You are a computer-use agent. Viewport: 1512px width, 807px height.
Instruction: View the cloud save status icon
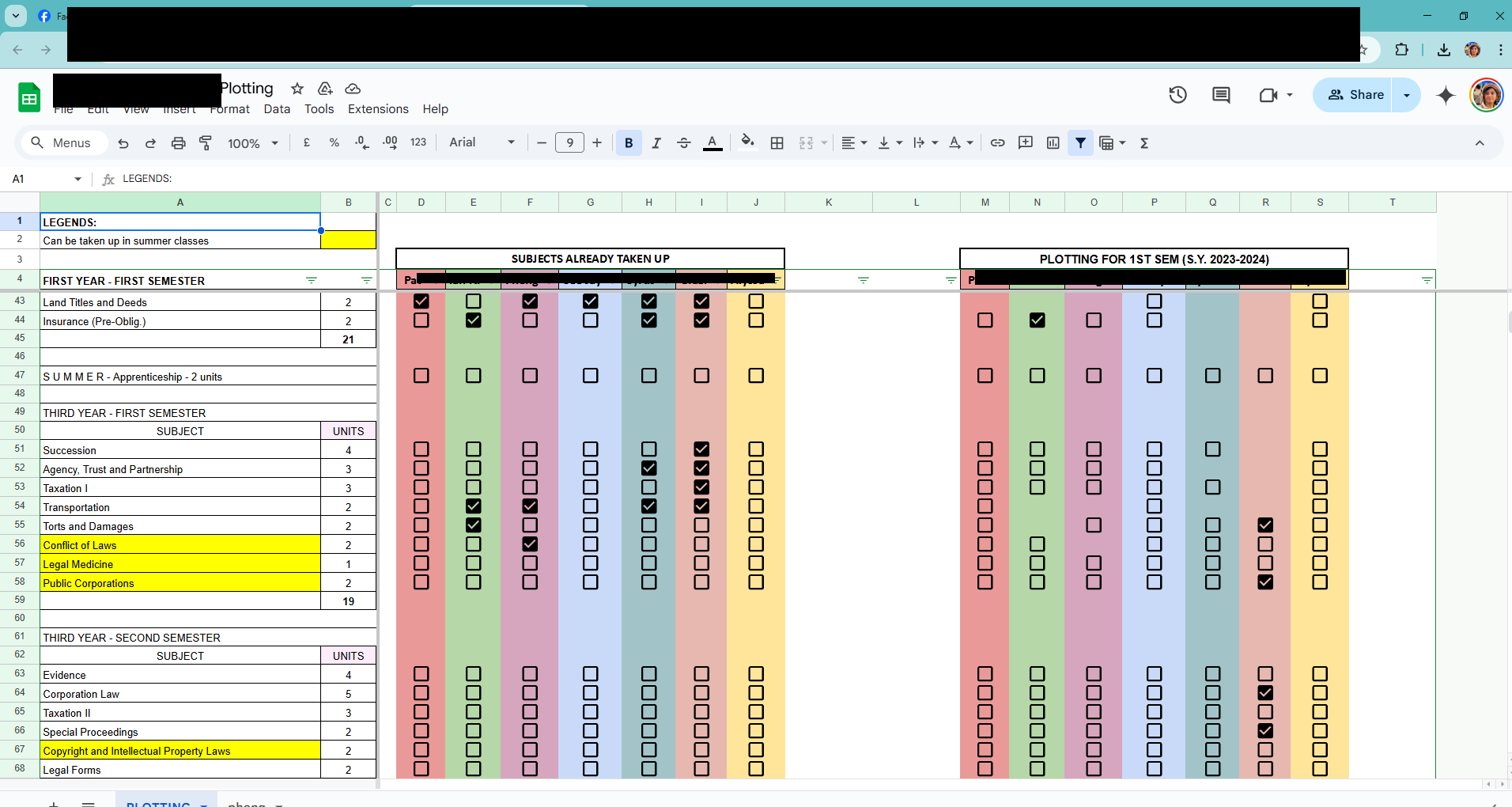pos(353,89)
